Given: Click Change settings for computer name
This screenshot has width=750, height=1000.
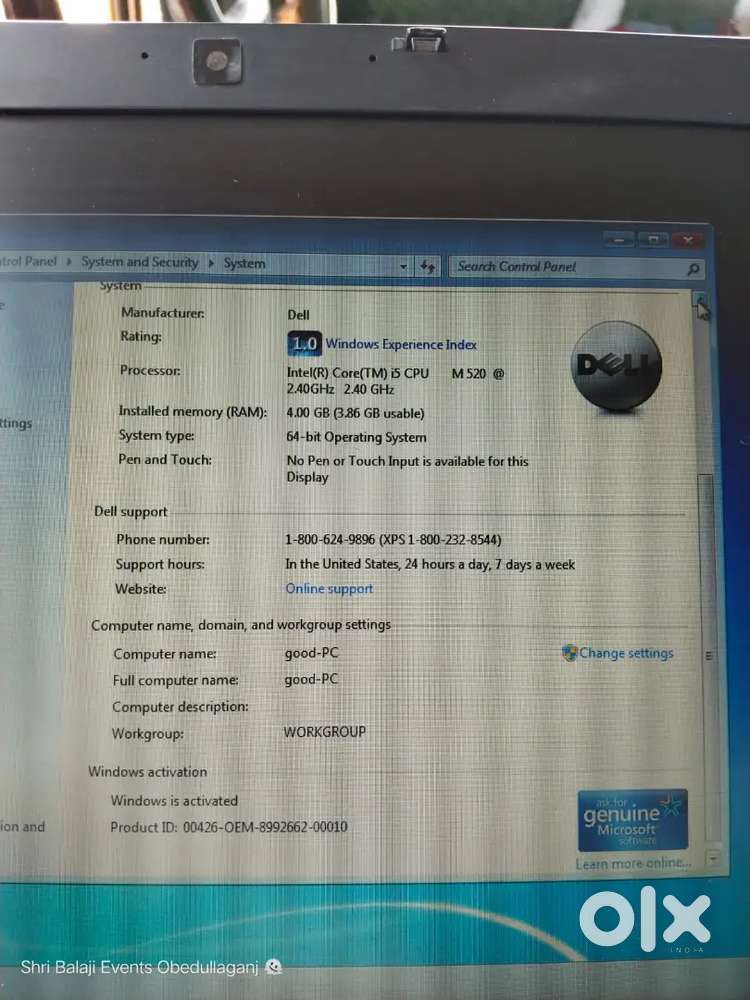Looking at the screenshot, I should 626,653.
